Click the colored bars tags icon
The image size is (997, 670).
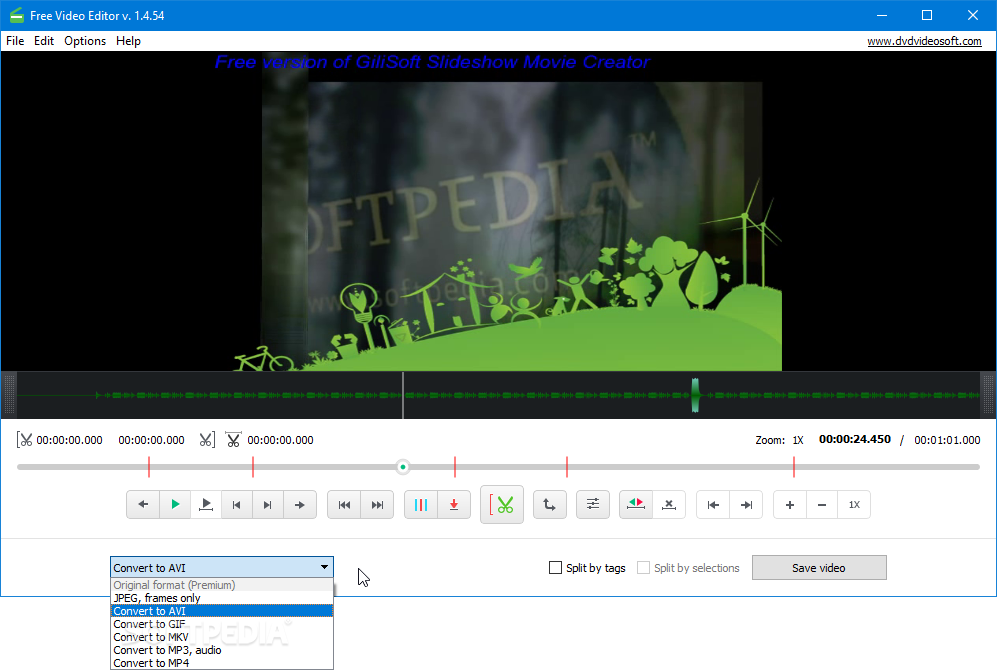pos(421,505)
